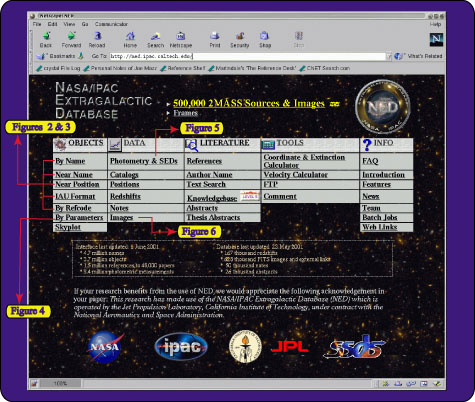Image resolution: width=475 pixels, height=402 pixels.
Task: Follow the Near Position objects link
Action: click(x=77, y=184)
